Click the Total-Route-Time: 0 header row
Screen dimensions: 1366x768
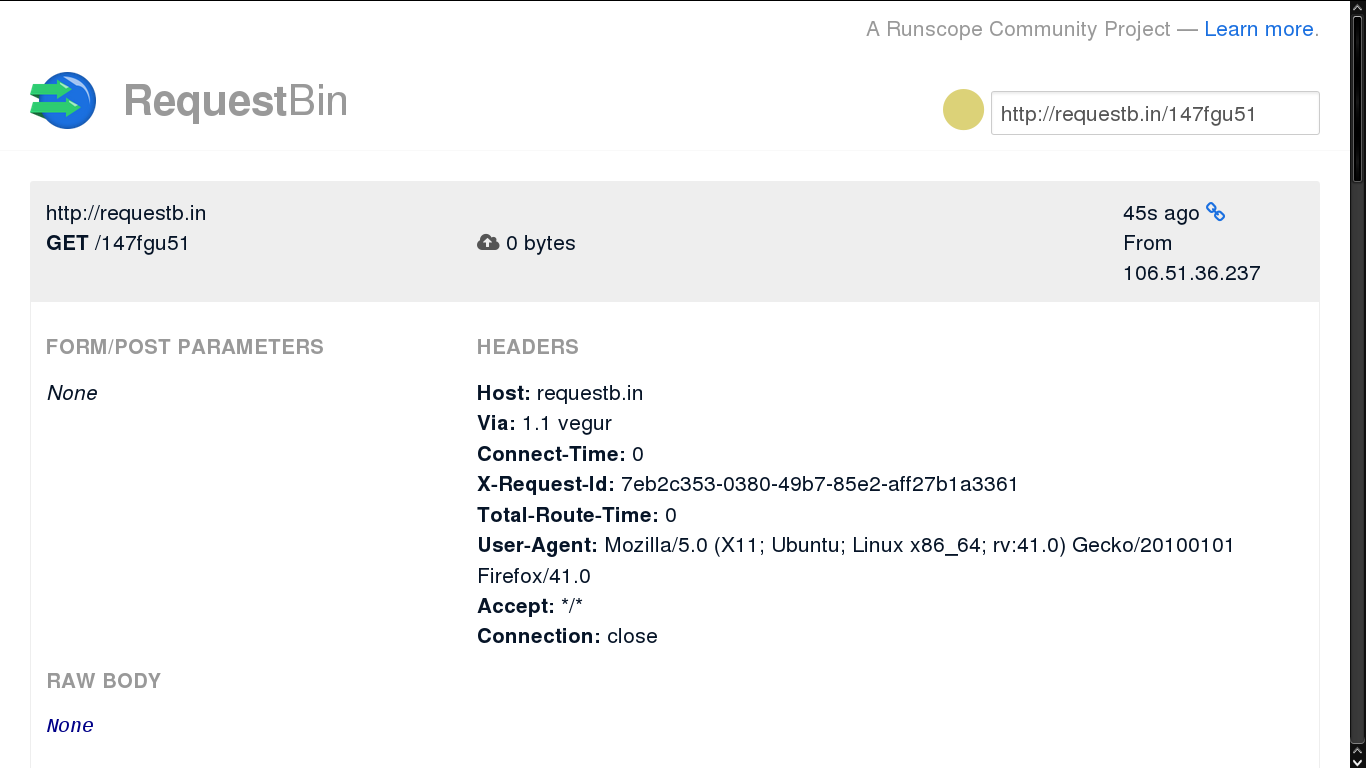pos(577,515)
